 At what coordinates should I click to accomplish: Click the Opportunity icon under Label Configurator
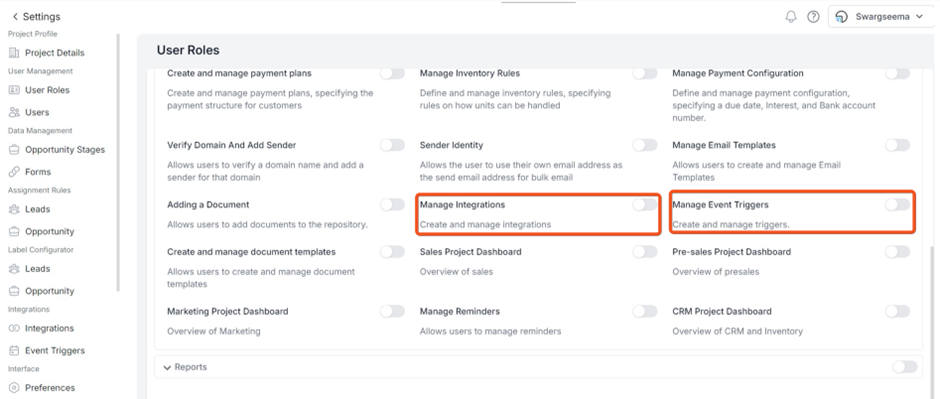[x=14, y=291]
